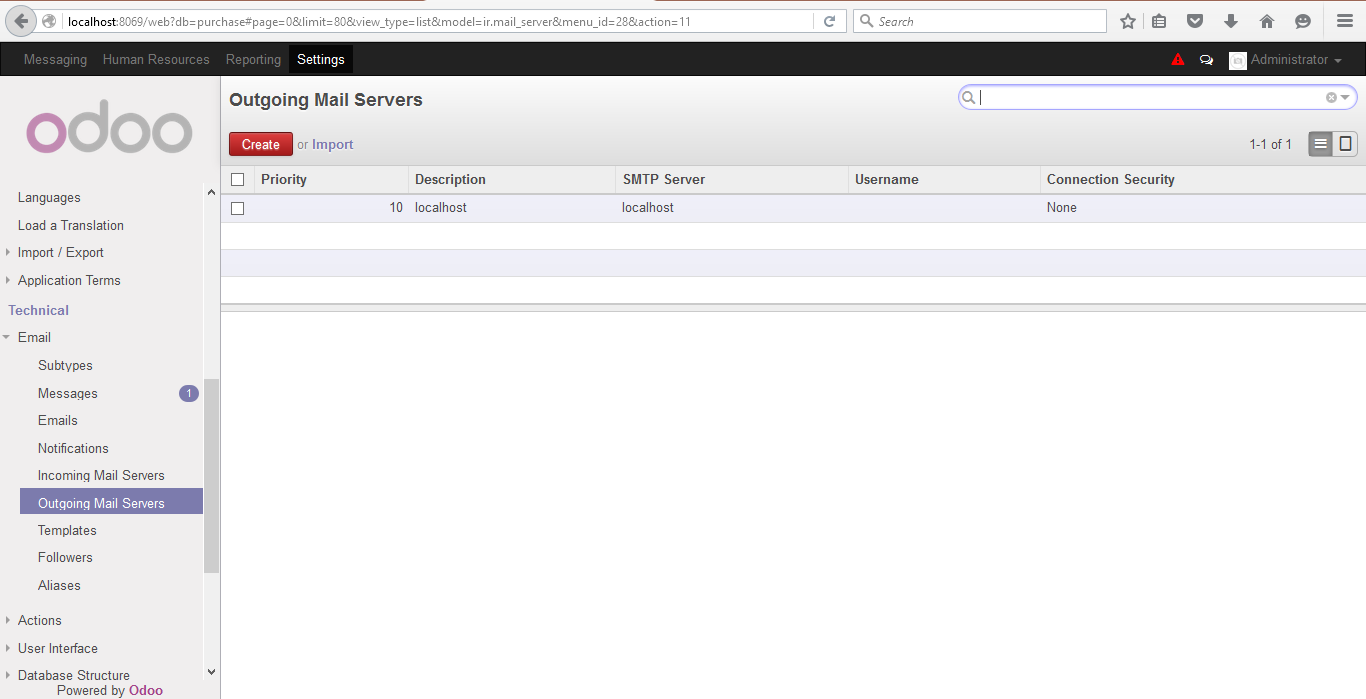
Task: Tick the select-all checkbox in table header
Action: click(238, 180)
